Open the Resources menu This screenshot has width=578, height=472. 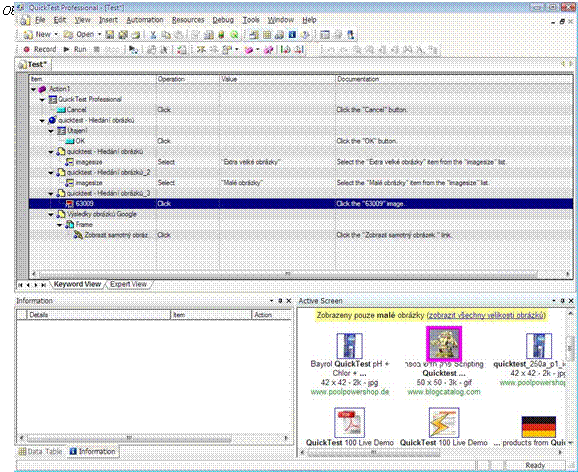(188, 20)
